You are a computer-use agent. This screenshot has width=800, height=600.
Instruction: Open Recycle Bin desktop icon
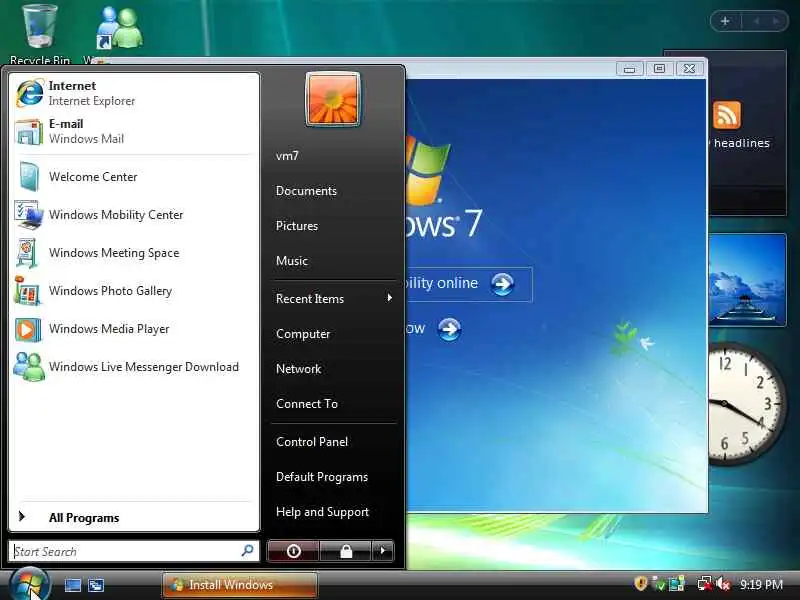pyautogui.click(x=39, y=34)
